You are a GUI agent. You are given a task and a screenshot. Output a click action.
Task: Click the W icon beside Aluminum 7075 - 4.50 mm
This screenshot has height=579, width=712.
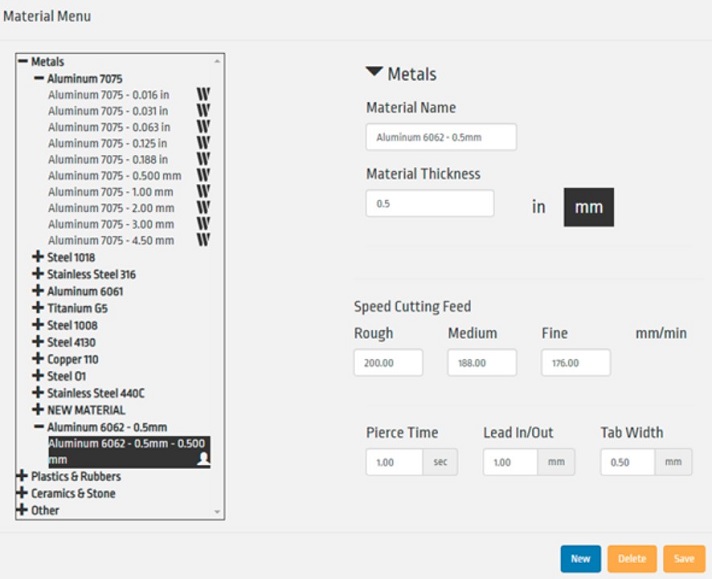[203, 240]
